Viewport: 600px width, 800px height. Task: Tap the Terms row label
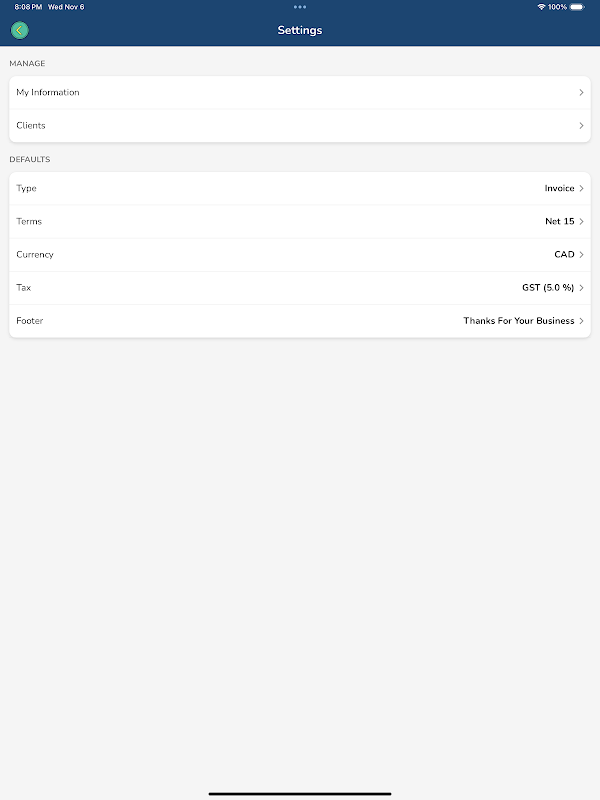[x=29, y=221]
